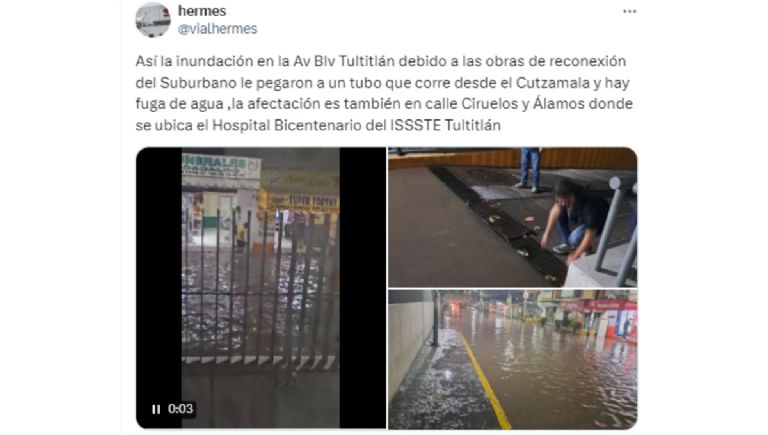Pause the video with the pause icon
This screenshot has height=435, width=768.
(156, 409)
